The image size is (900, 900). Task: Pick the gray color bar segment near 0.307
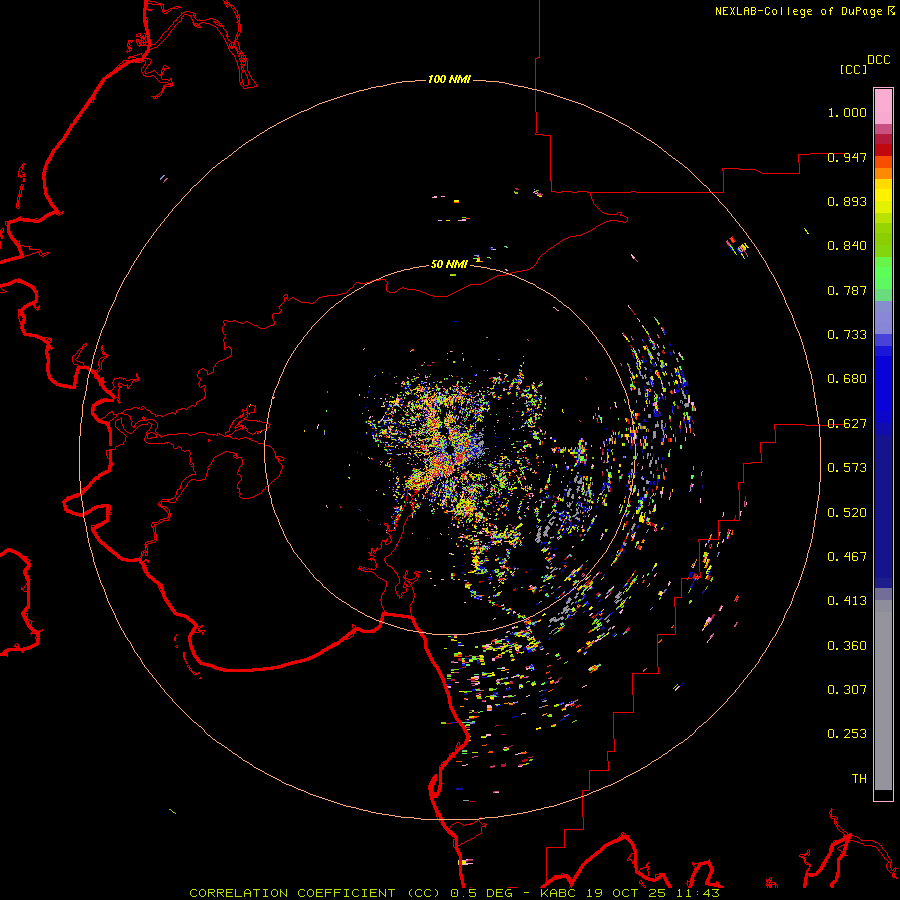pyautogui.click(x=883, y=695)
